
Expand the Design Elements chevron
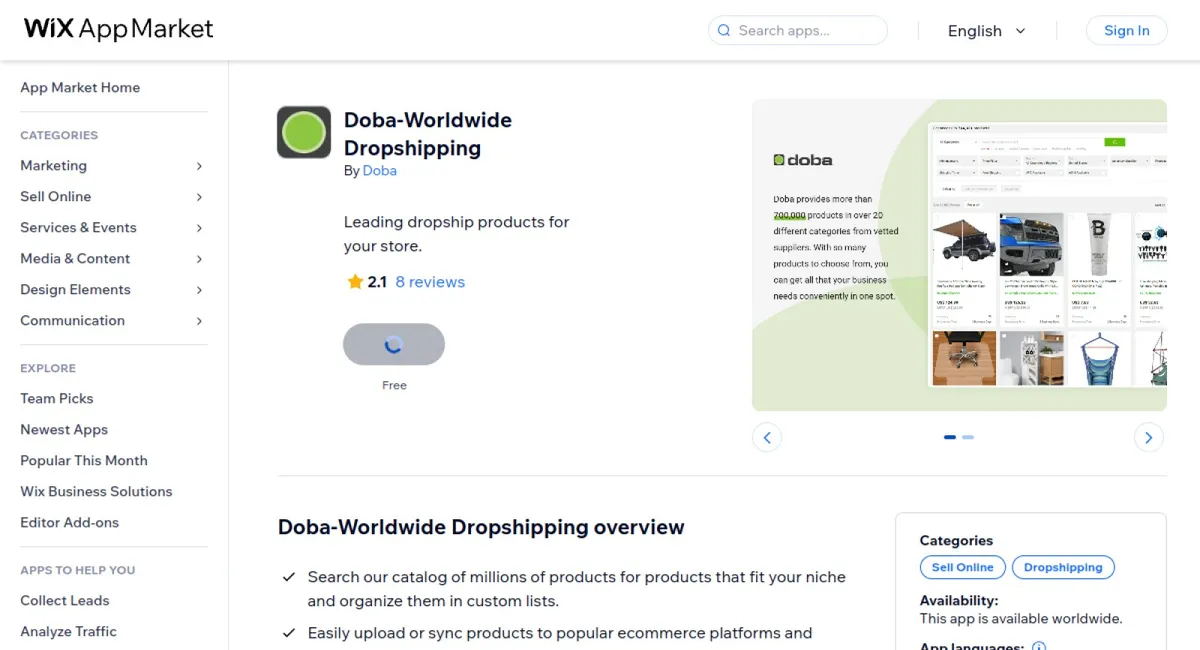pos(199,290)
